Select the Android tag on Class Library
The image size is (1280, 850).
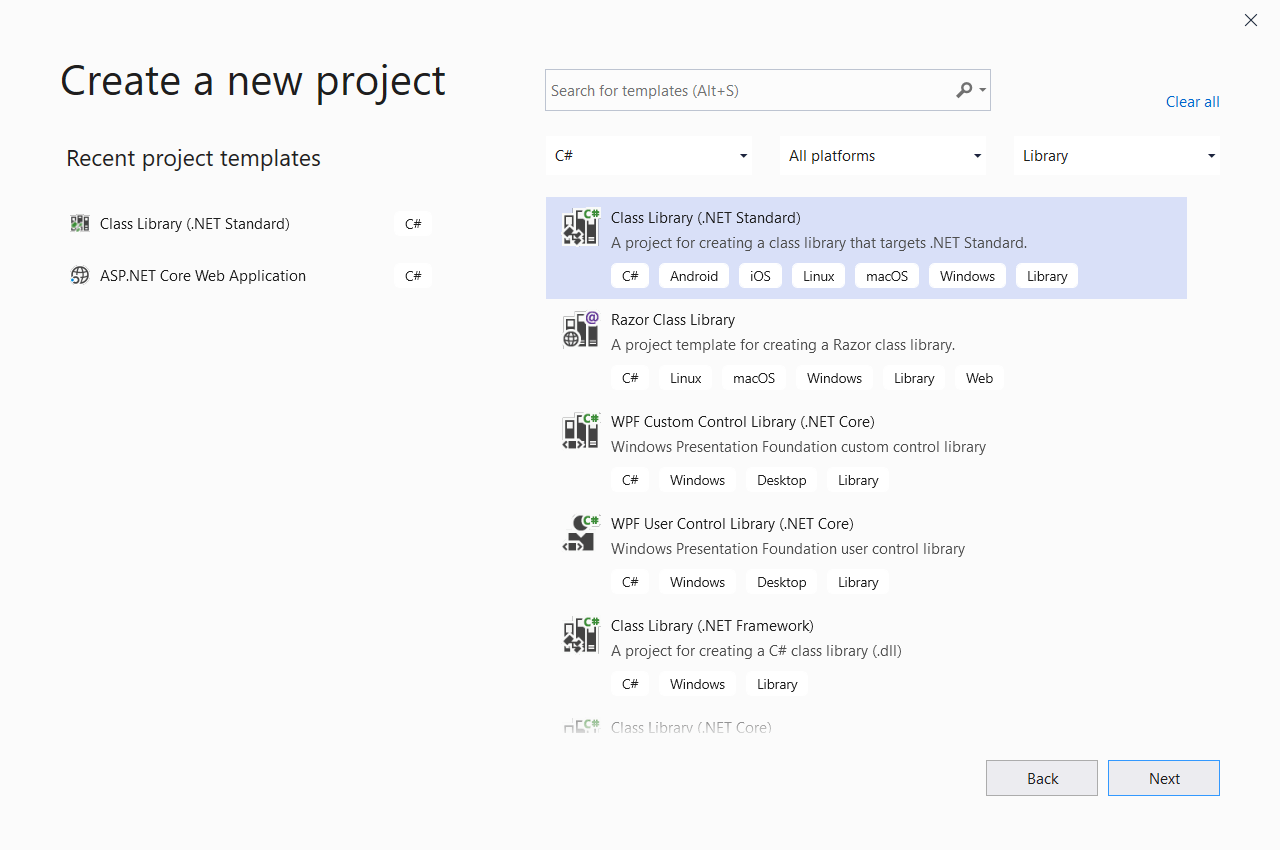click(693, 275)
